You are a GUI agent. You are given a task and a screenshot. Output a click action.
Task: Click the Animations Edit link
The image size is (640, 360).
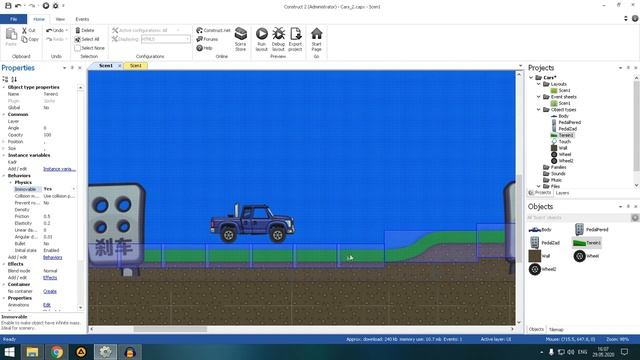tap(47, 305)
